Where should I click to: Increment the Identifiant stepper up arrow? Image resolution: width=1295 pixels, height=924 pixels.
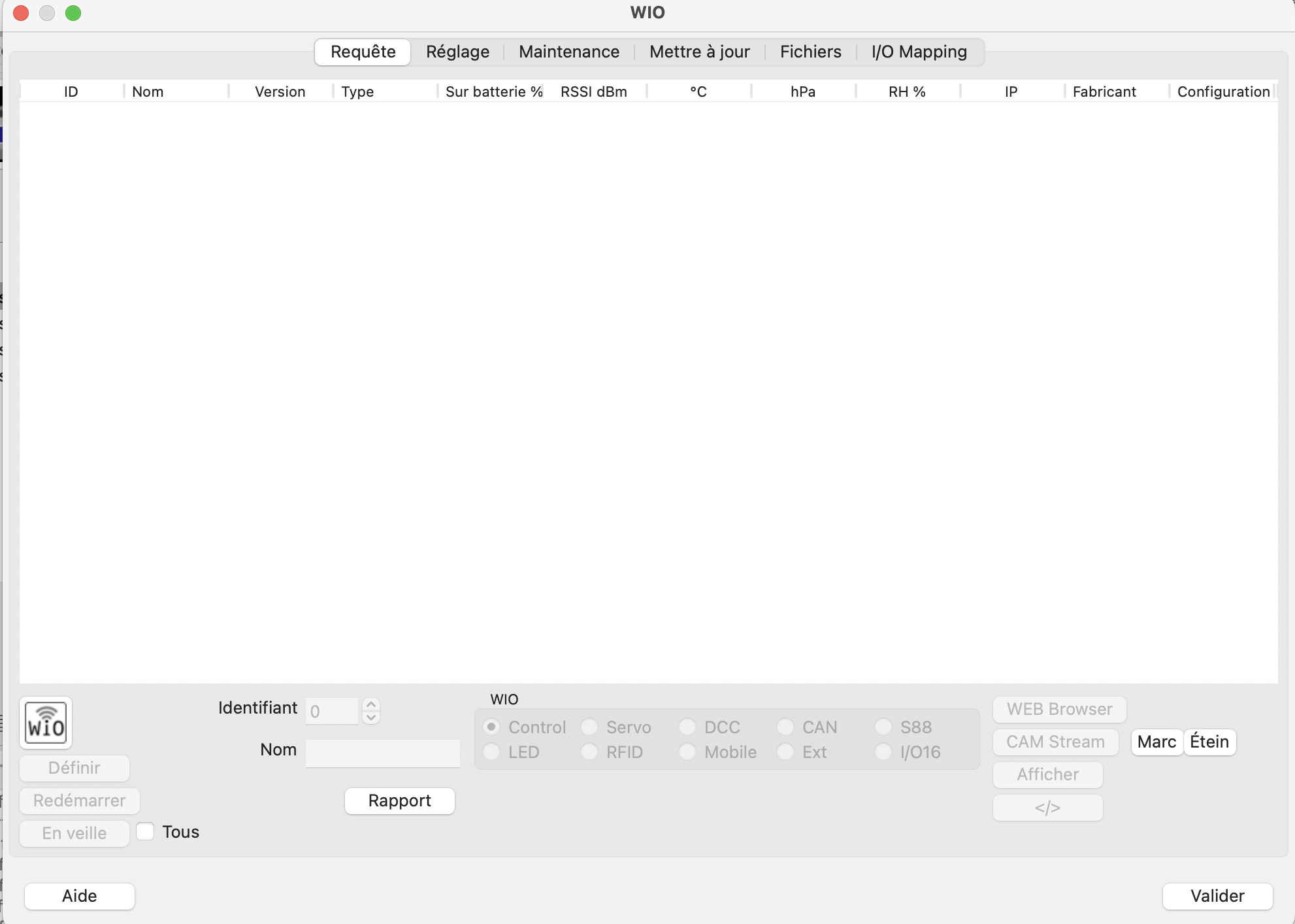tap(371, 705)
